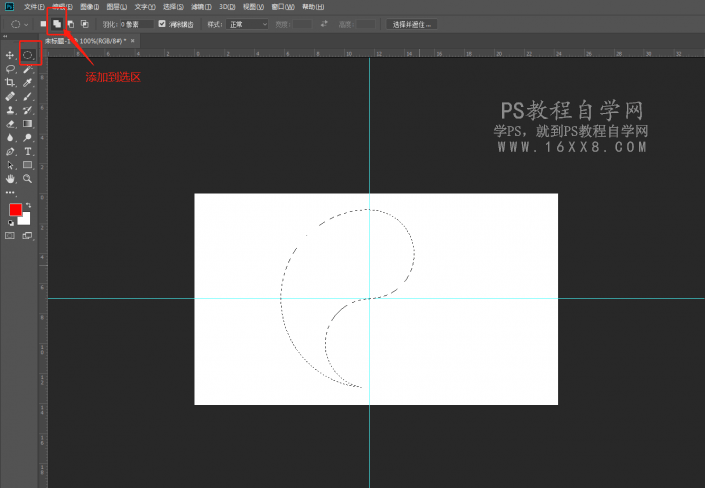Click the red foreground color swatch
Screen dimensions: 705x488
(x=15, y=209)
